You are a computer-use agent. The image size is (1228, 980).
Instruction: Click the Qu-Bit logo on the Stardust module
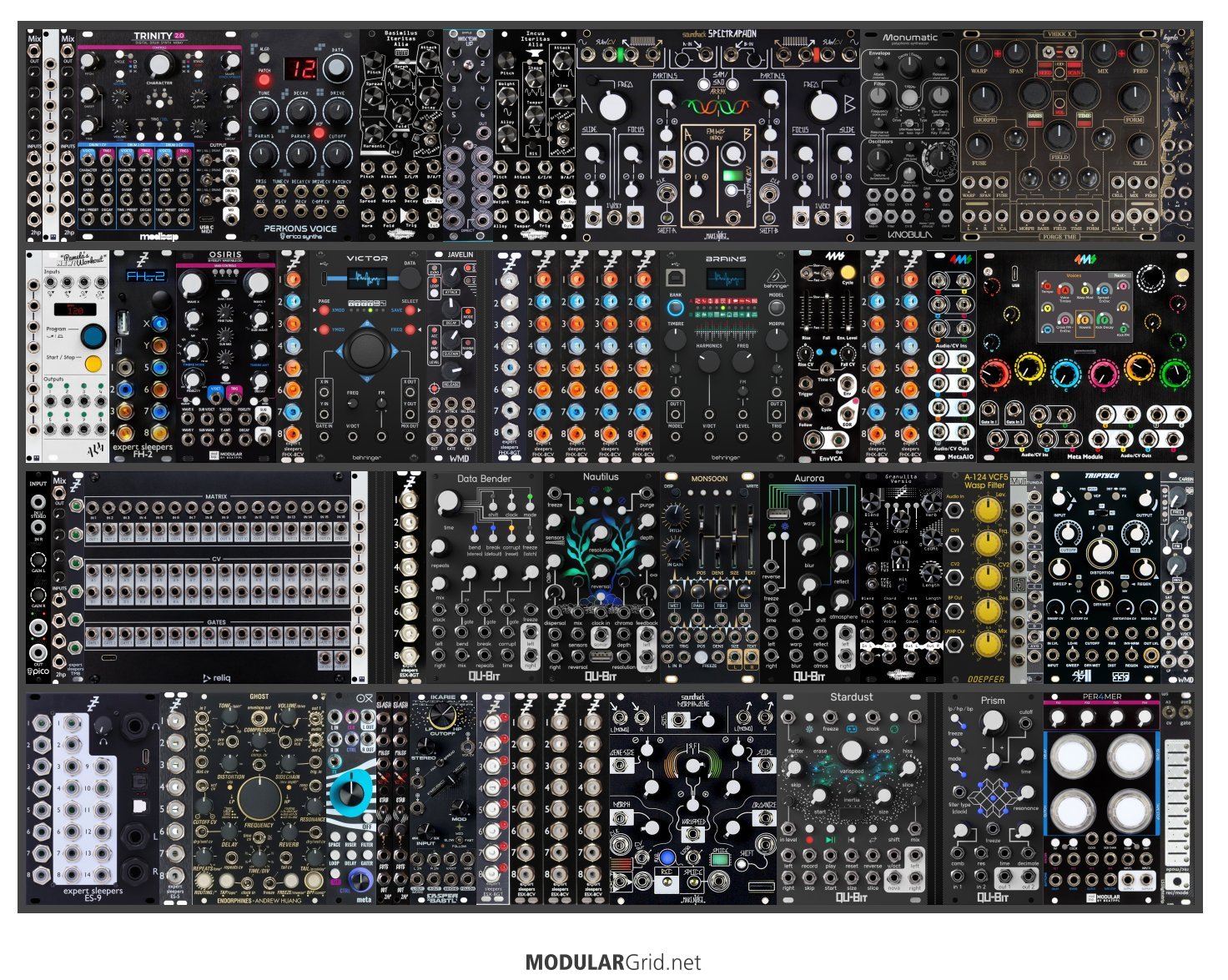pos(851,897)
